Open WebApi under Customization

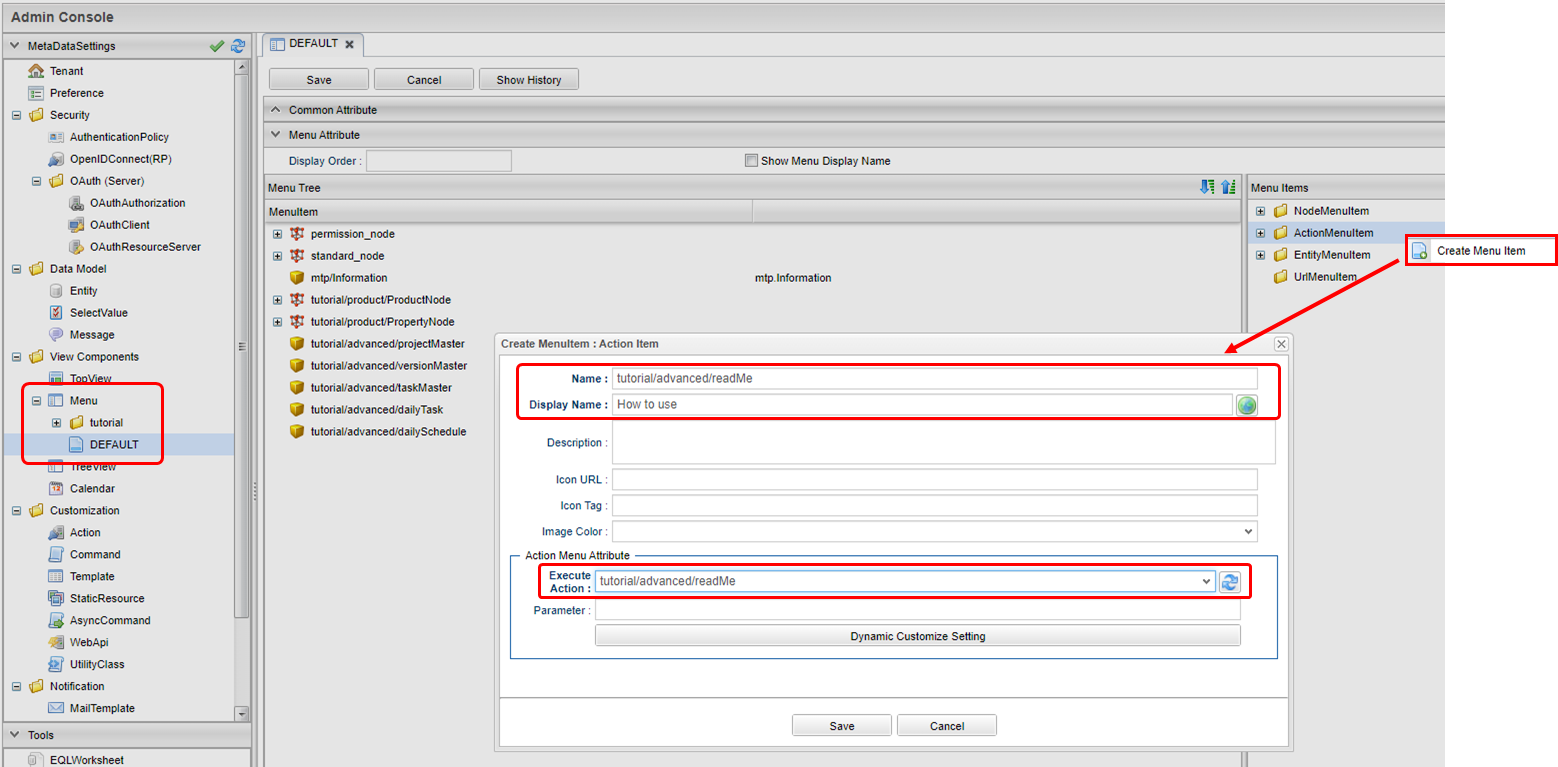(x=89, y=643)
